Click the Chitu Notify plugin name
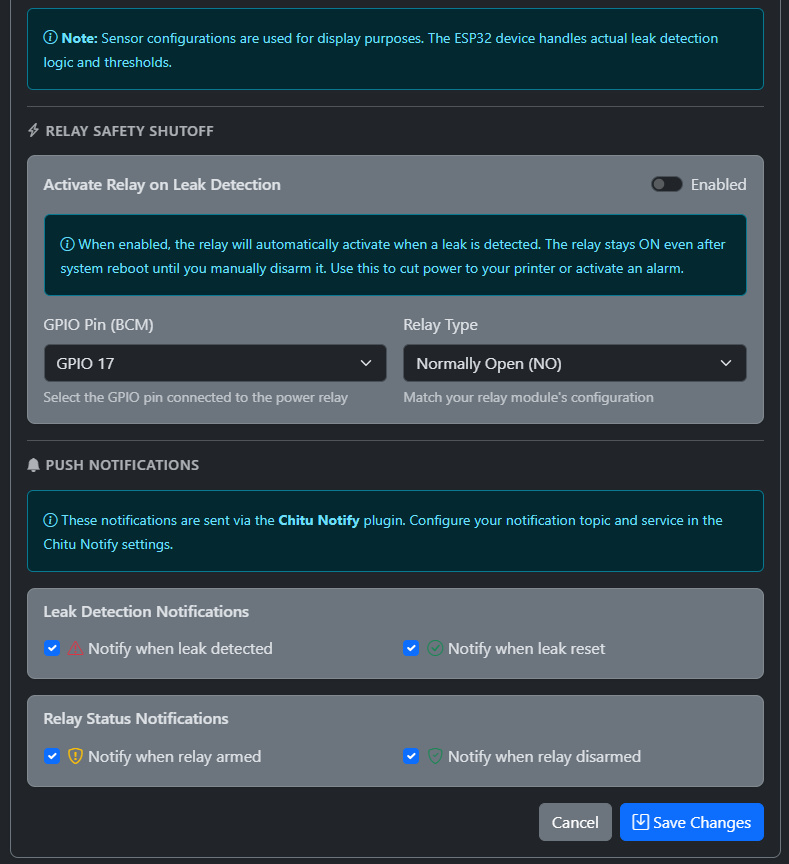 pos(318,520)
